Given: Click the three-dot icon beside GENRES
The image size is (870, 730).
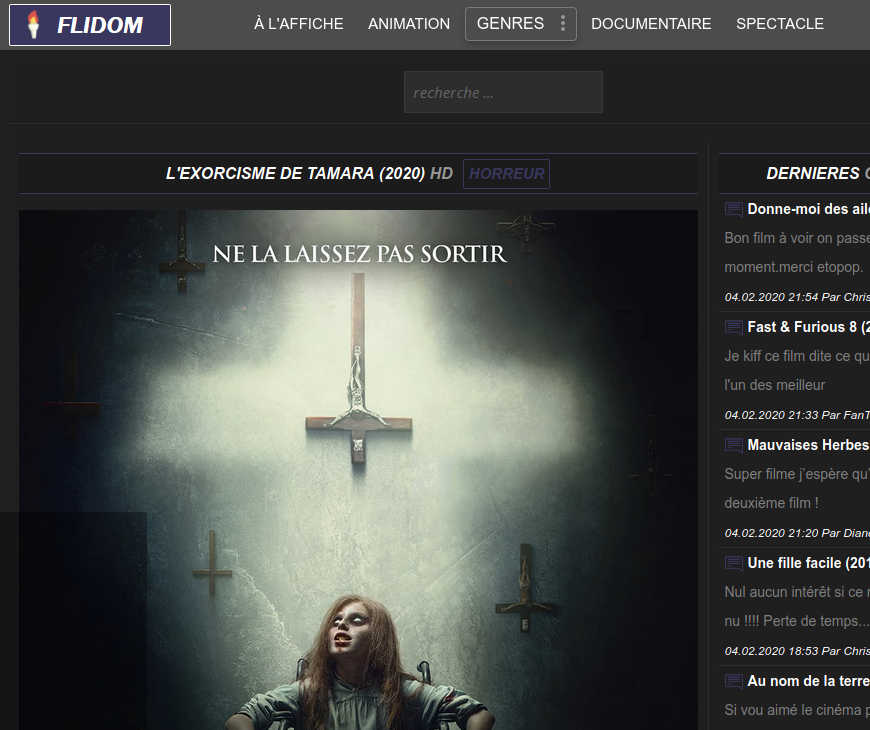Looking at the screenshot, I should 563,23.
